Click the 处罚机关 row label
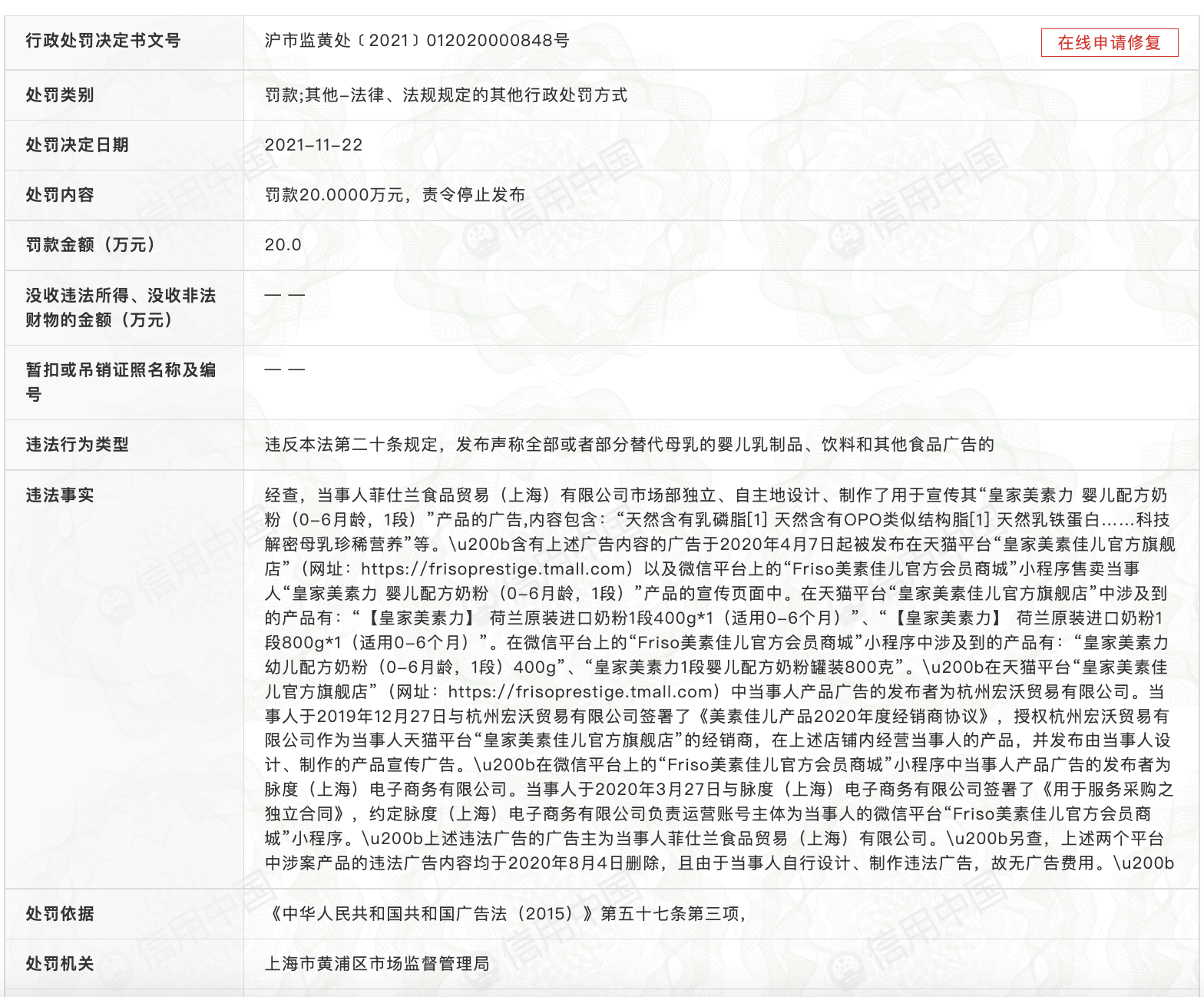Image resolution: width=1204 pixels, height=997 pixels. [60, 964]
